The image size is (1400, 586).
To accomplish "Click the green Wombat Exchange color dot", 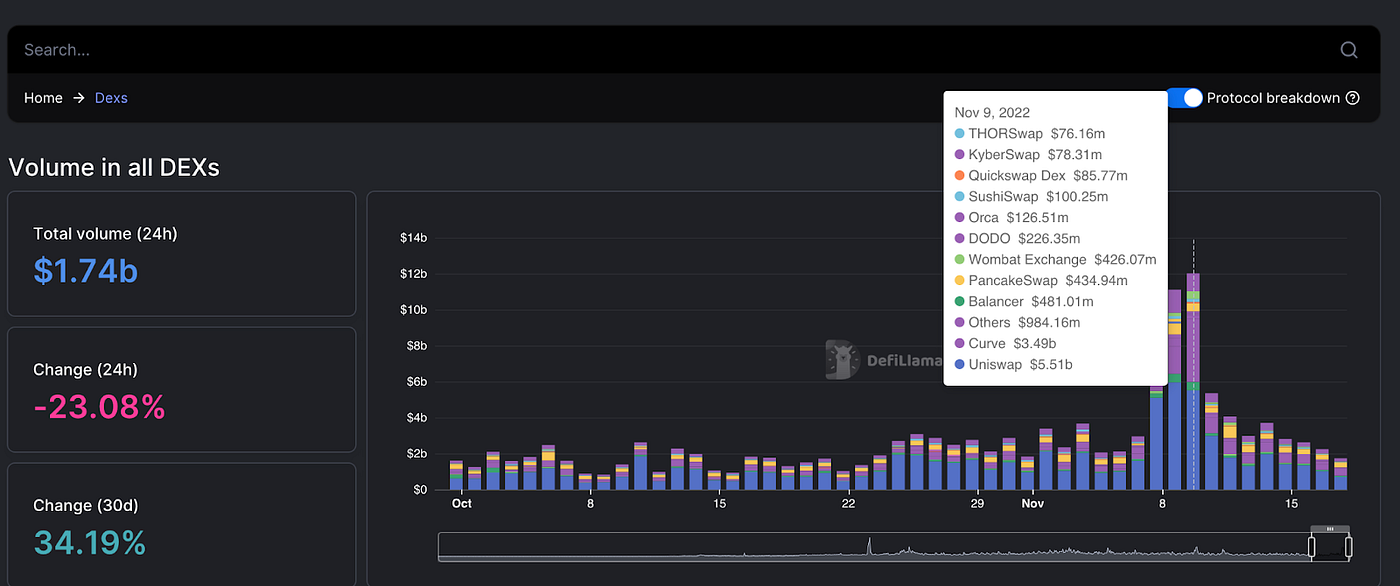I will coord(959,259).
